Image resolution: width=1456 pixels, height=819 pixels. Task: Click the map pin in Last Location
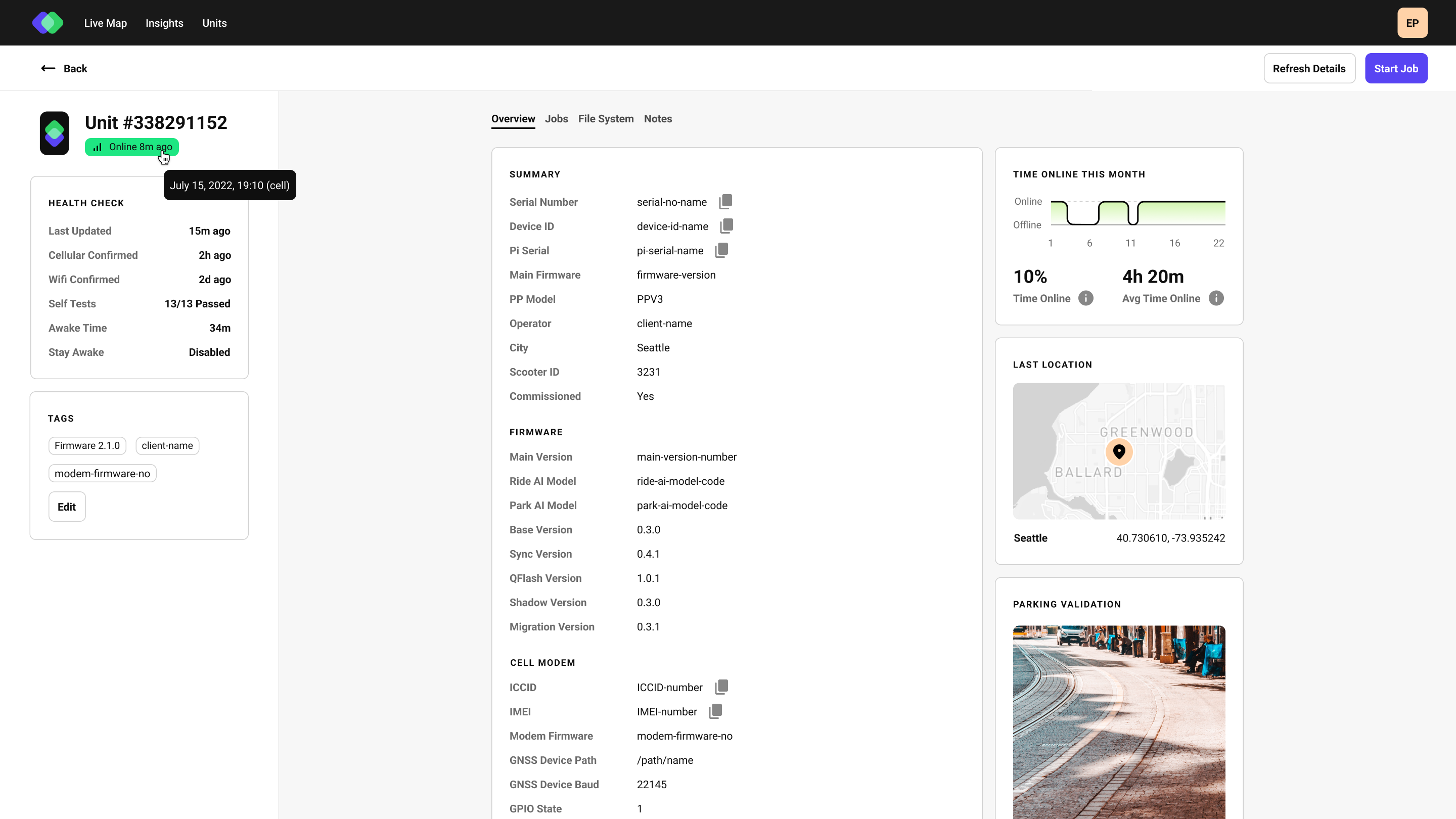click(1119, 451)
